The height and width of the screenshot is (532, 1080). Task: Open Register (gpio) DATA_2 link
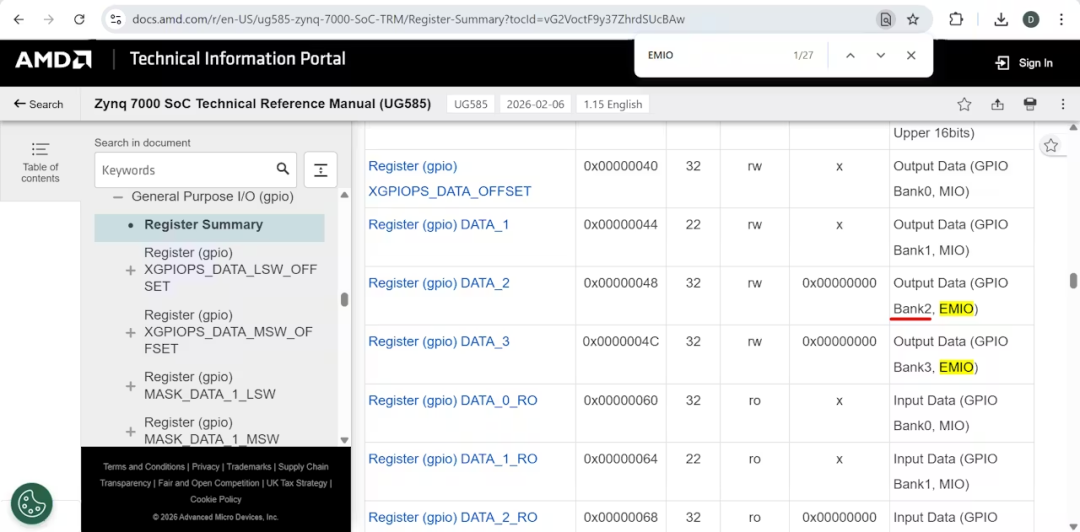click(439, 283)
